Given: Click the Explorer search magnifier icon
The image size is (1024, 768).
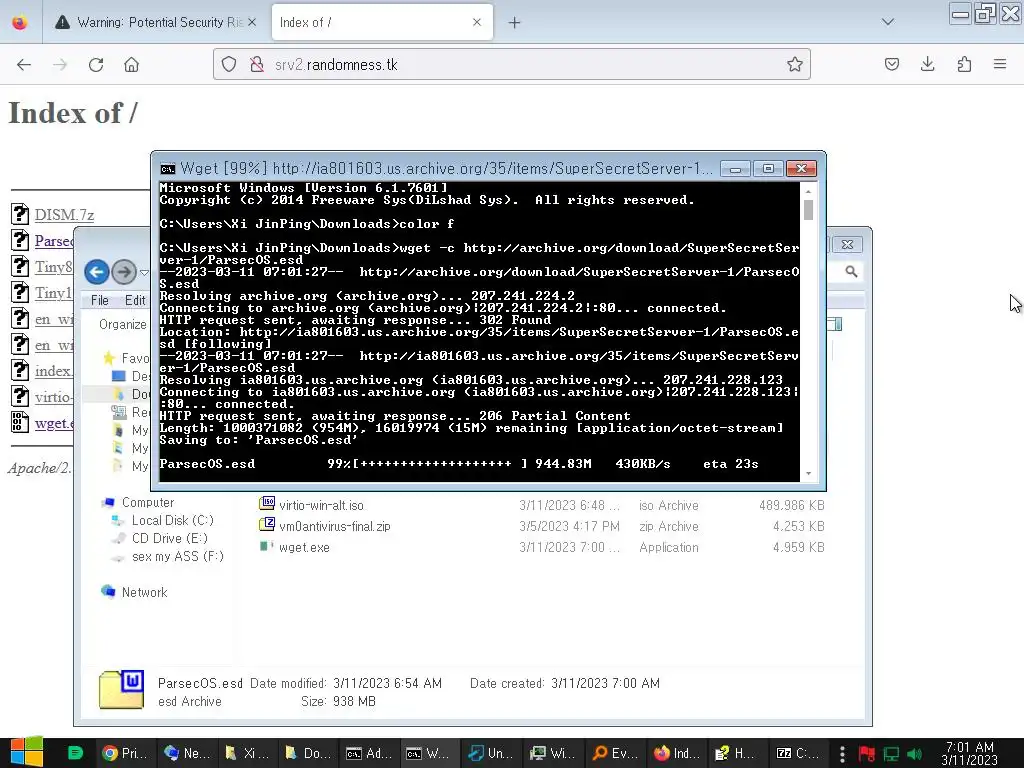Looking at the screenshot, I should (851, 271).
